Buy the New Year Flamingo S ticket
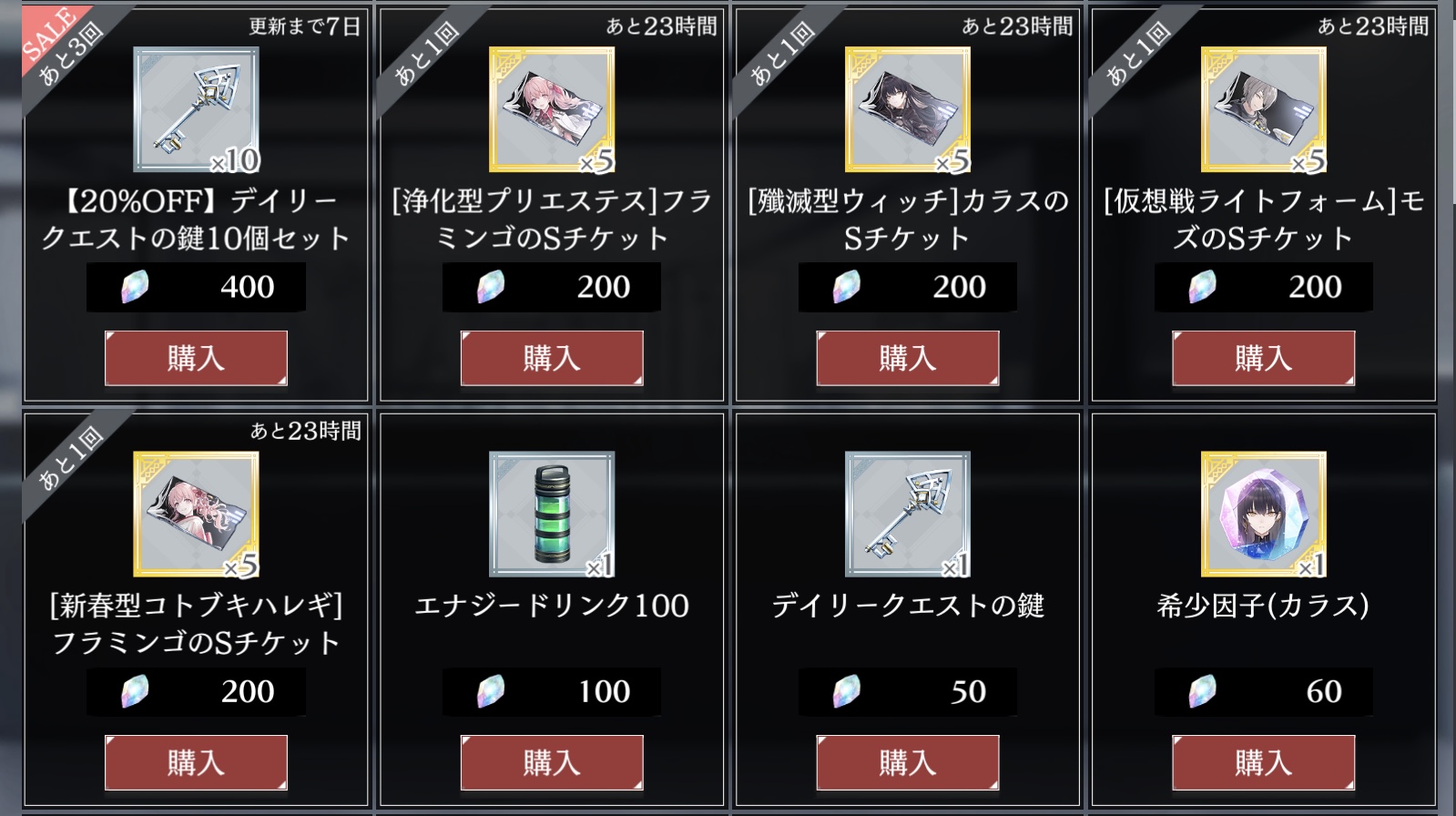Image resolution: width=1456 pixels, height=816 pixels. coord(196,762)
